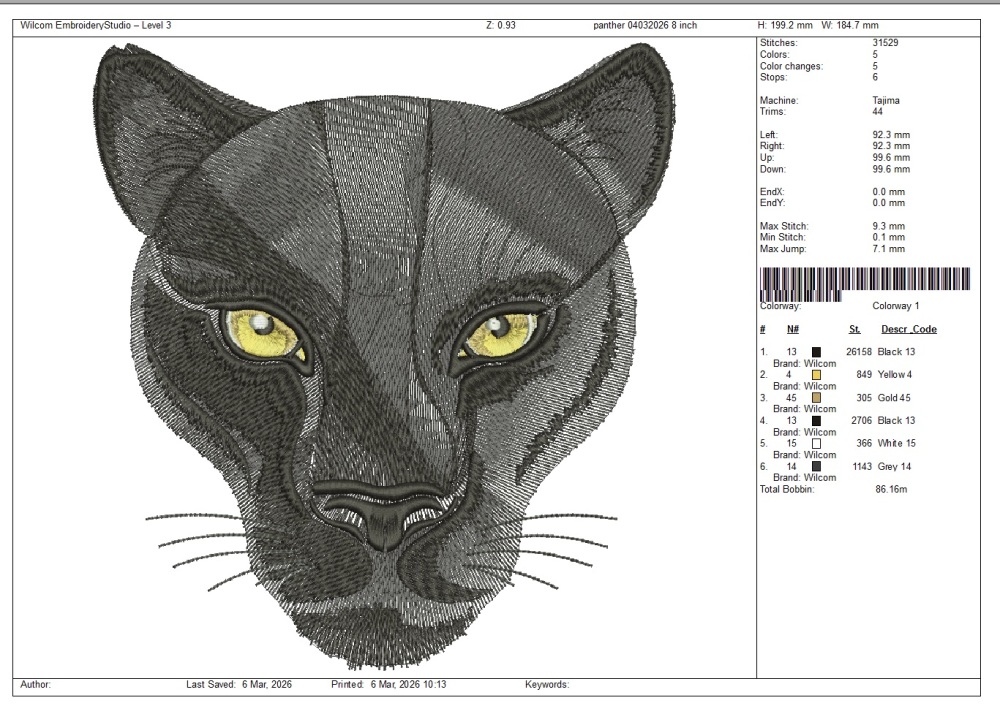Click the 'St.' column header
The width and height of the screenshot is (1000, 714).
855,329
